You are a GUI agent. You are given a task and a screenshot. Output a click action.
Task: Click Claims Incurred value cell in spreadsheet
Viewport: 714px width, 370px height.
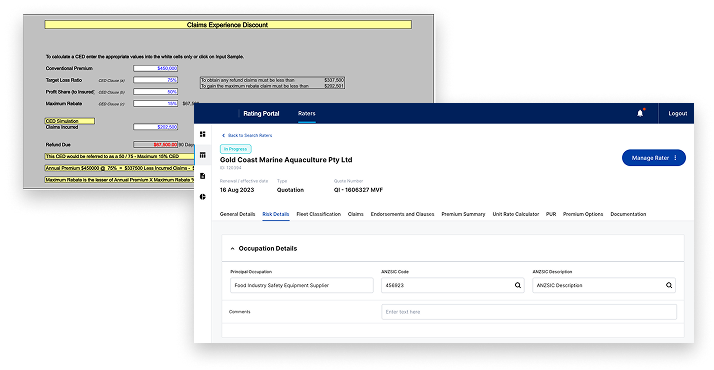(x=155, y=127)
